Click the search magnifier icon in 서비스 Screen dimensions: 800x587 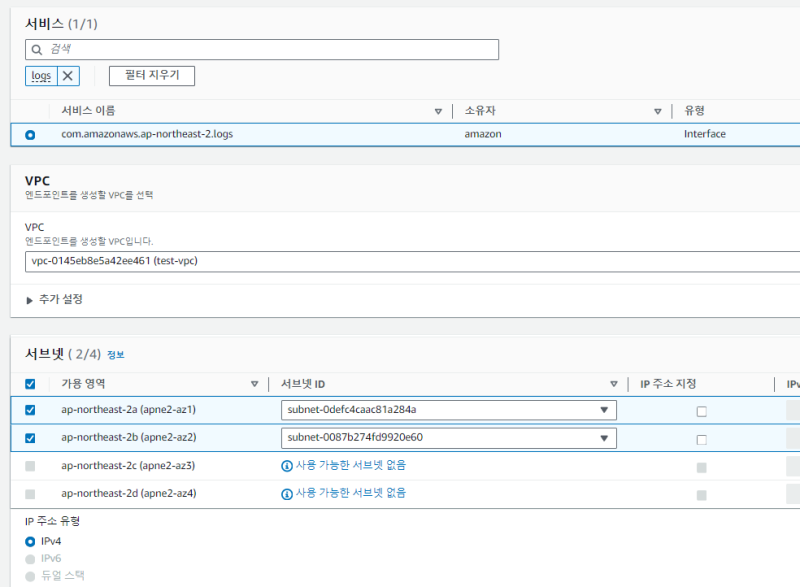tap(37, 49)
